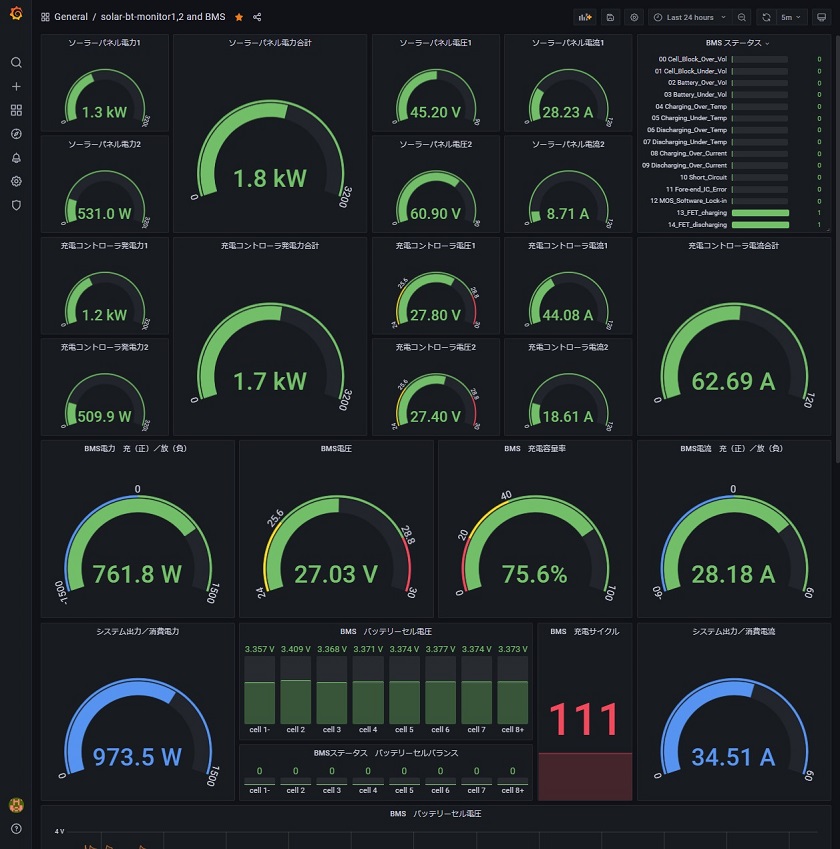
Task: Click the 12 MOS_Software_Lock-in row
Action: point(733,201)
